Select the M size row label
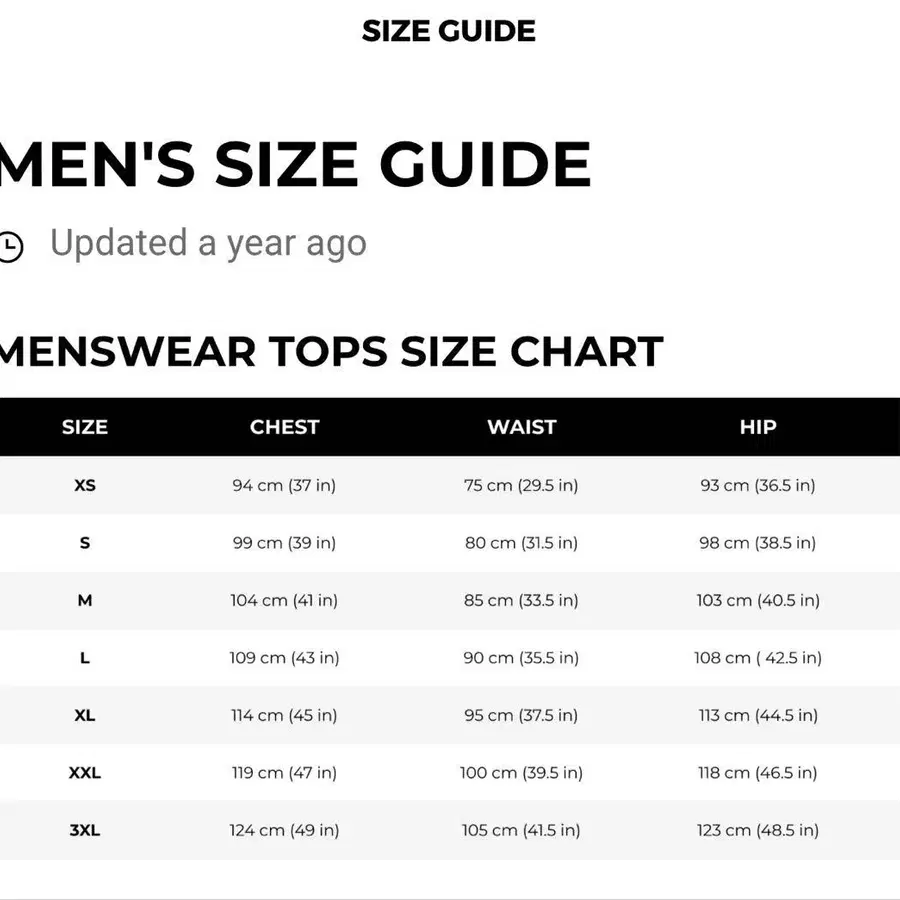Screen dimensions: 900x900 tap(85, 600)
